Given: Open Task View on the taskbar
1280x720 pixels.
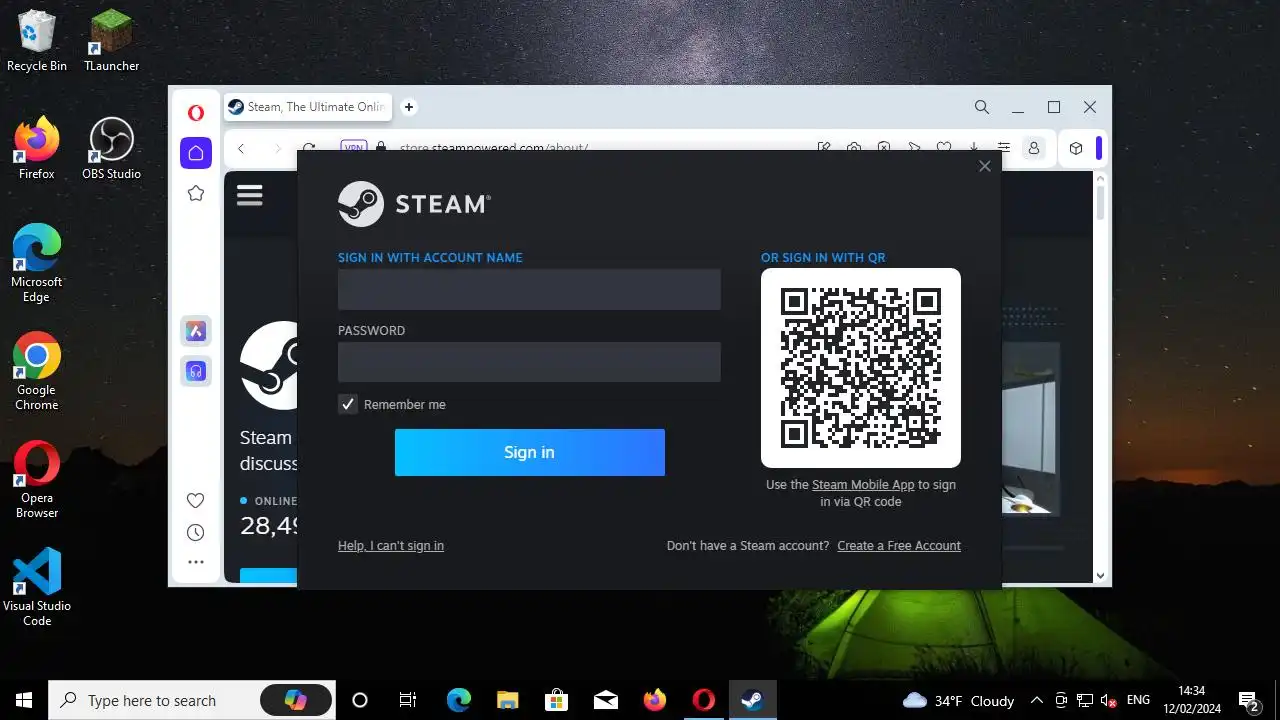Looking at the screenshot, I should pyautogui.click(x=408, y=700).
